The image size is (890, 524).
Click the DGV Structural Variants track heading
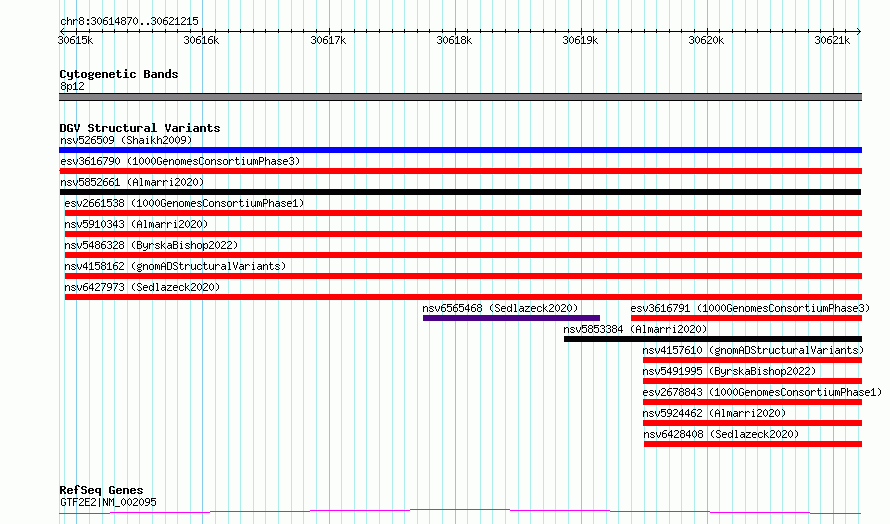140,128
